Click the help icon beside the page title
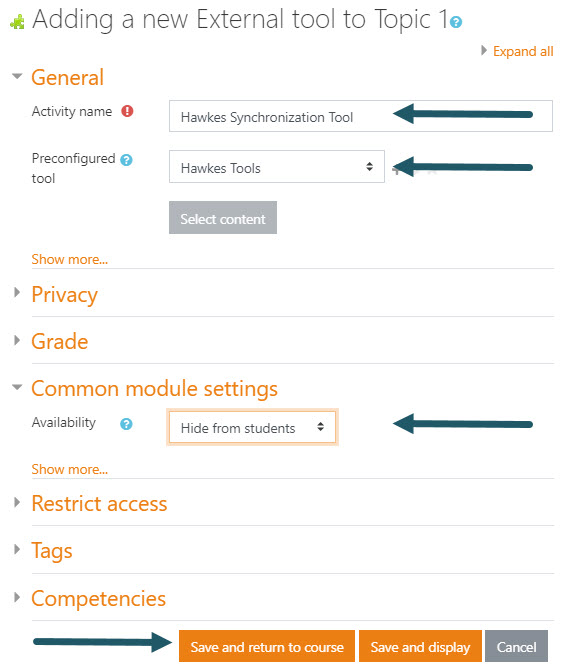 point(456,22)
